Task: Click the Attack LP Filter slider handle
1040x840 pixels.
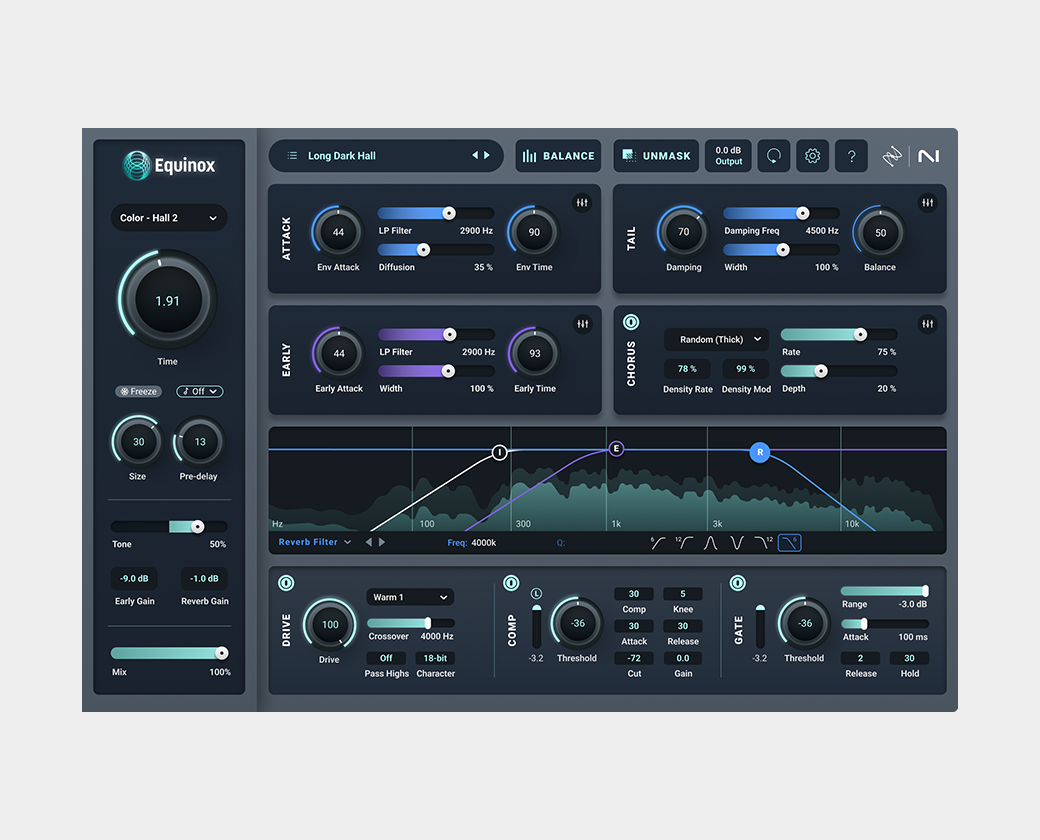Action: pos(449,213)
